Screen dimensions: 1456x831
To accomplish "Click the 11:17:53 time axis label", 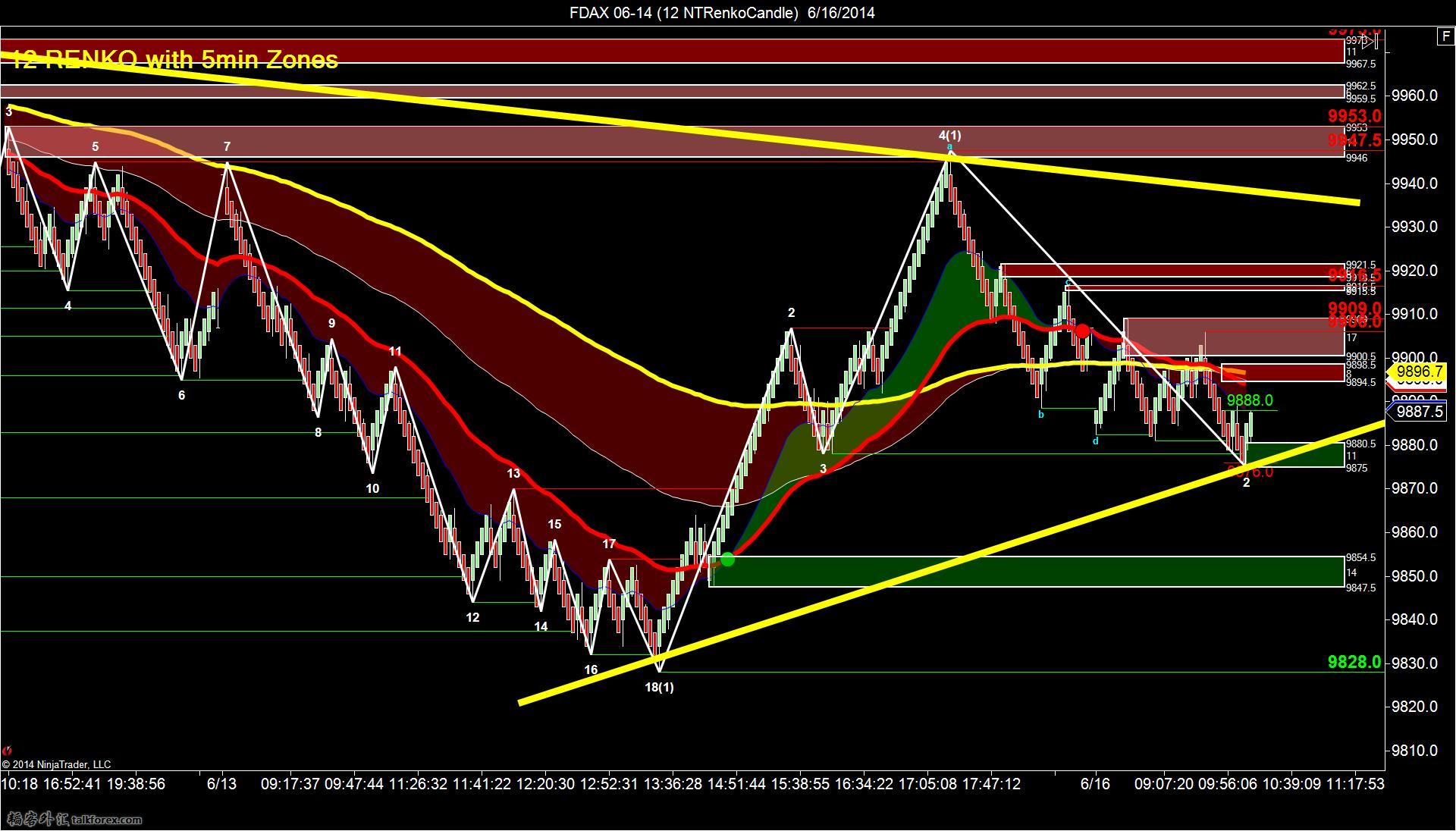I will (1354, 784).
